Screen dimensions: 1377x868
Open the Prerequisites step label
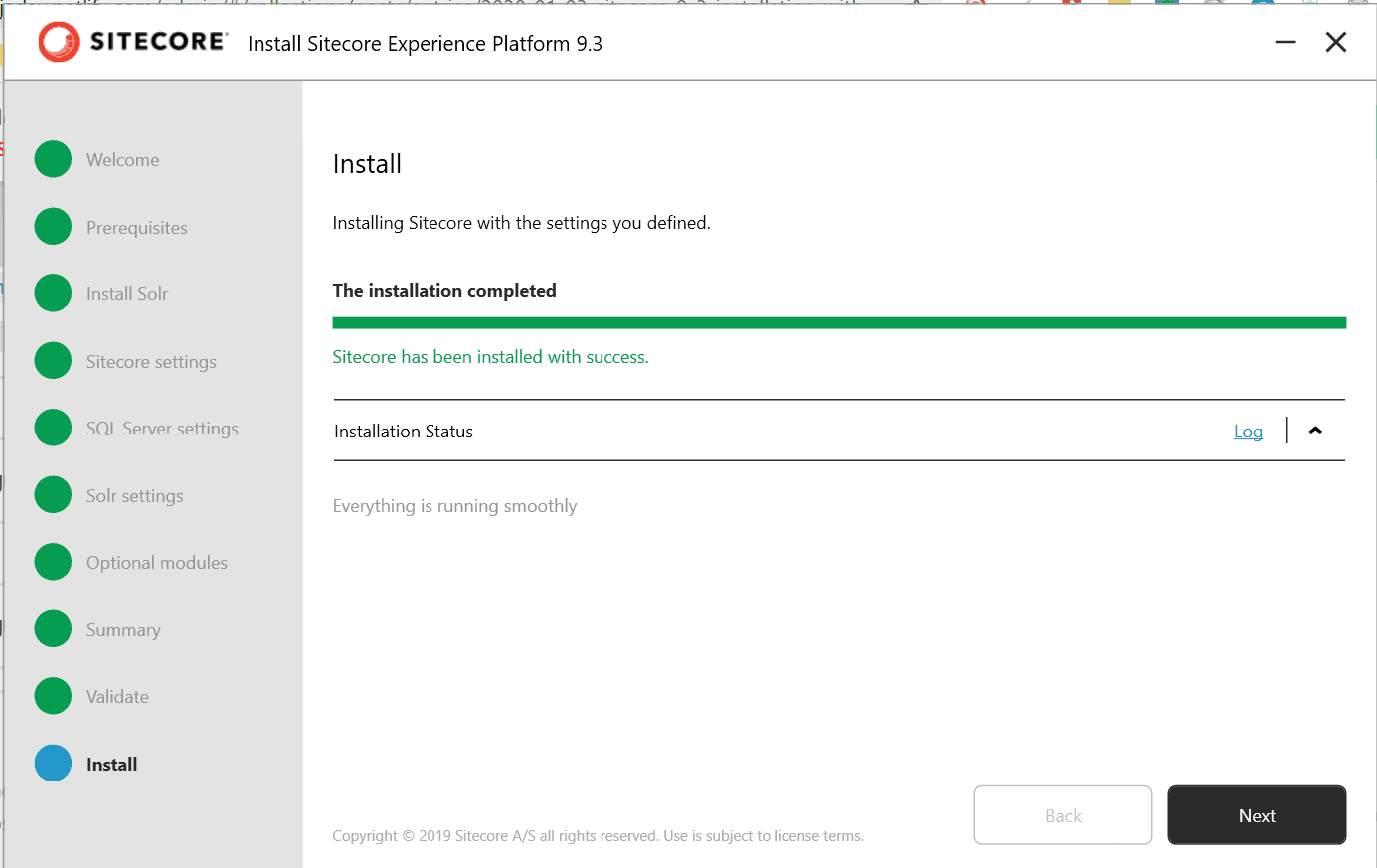136,228
